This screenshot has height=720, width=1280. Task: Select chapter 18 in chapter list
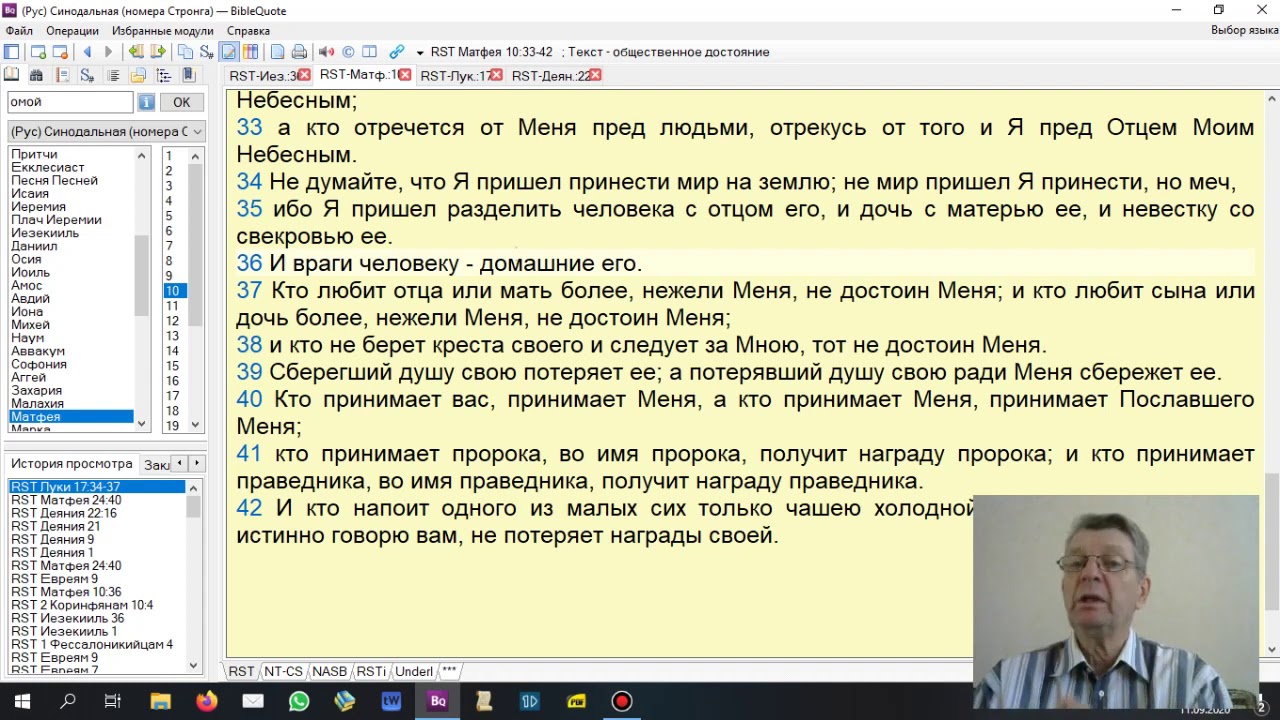(x=173, y=411)
